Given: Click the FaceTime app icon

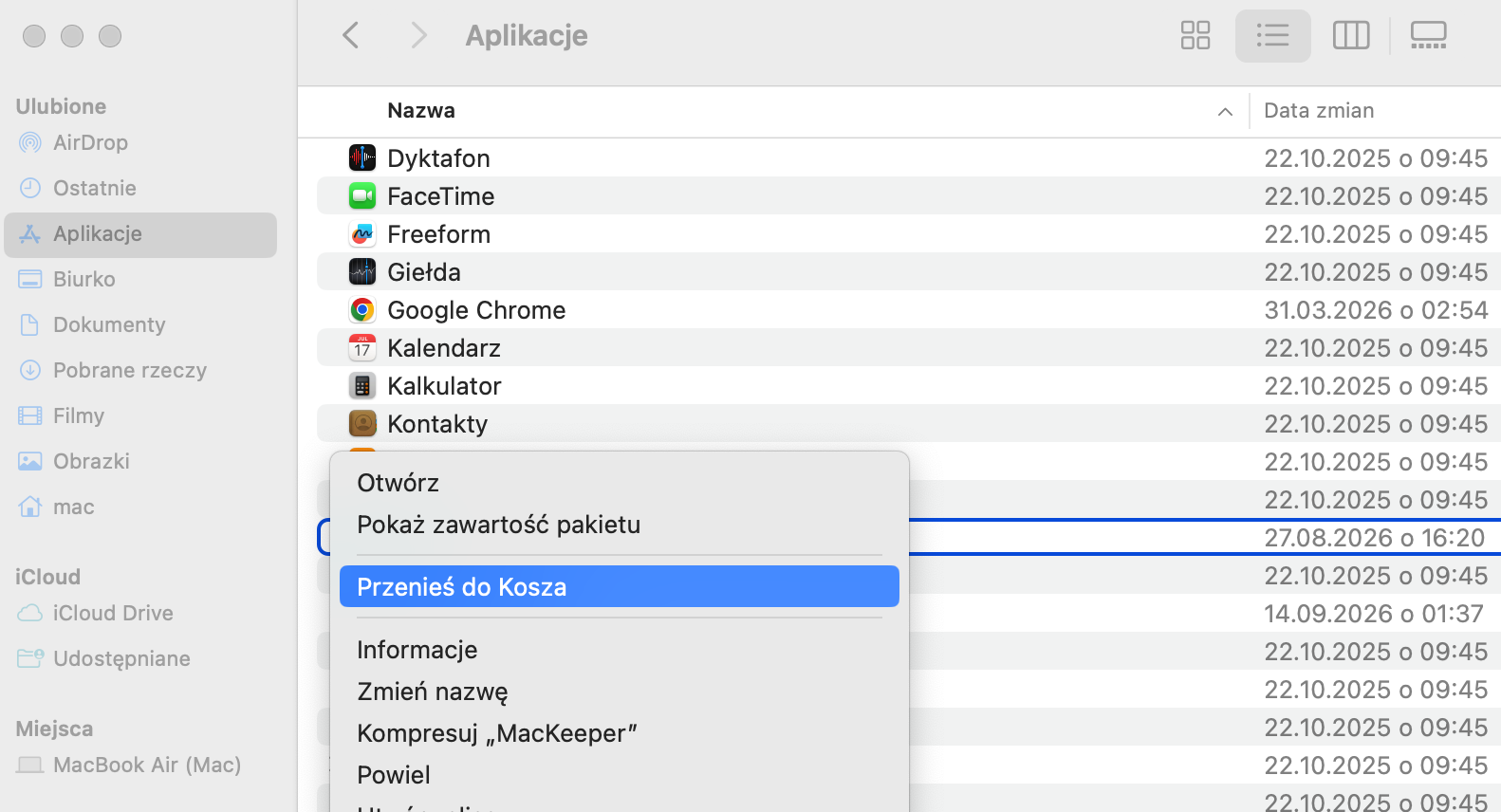Looking at the screenshot, I should [362, 195].
